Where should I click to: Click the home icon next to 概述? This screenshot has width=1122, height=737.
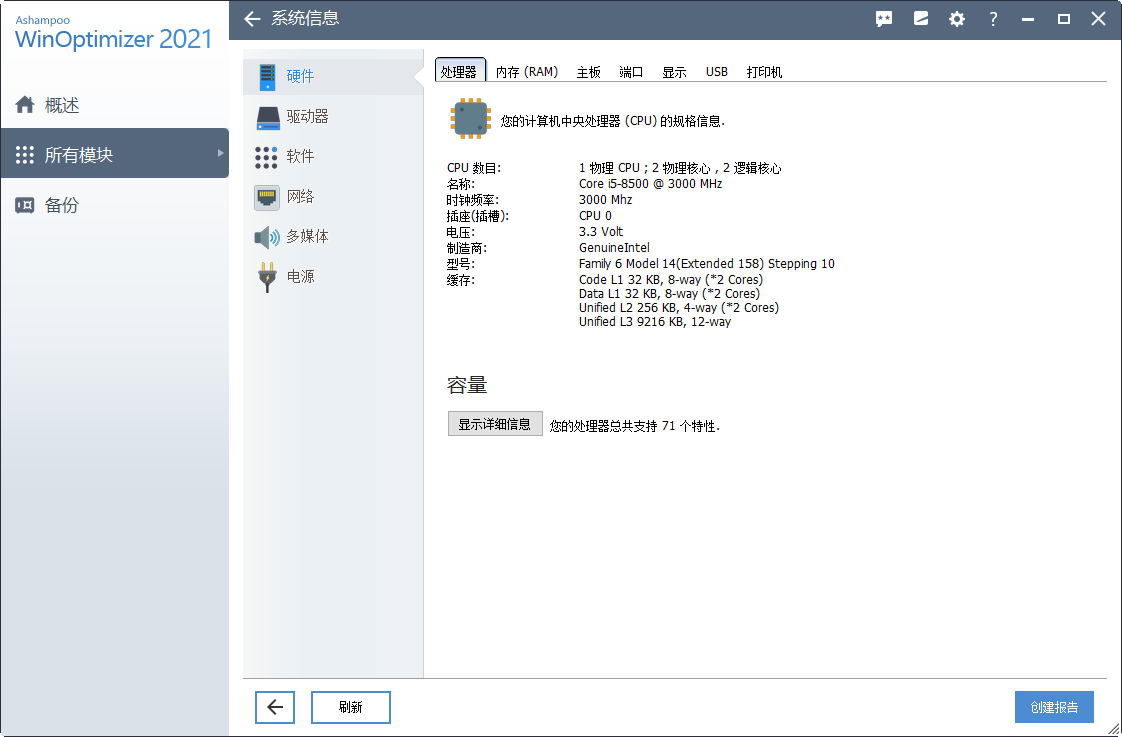(25, 104)
